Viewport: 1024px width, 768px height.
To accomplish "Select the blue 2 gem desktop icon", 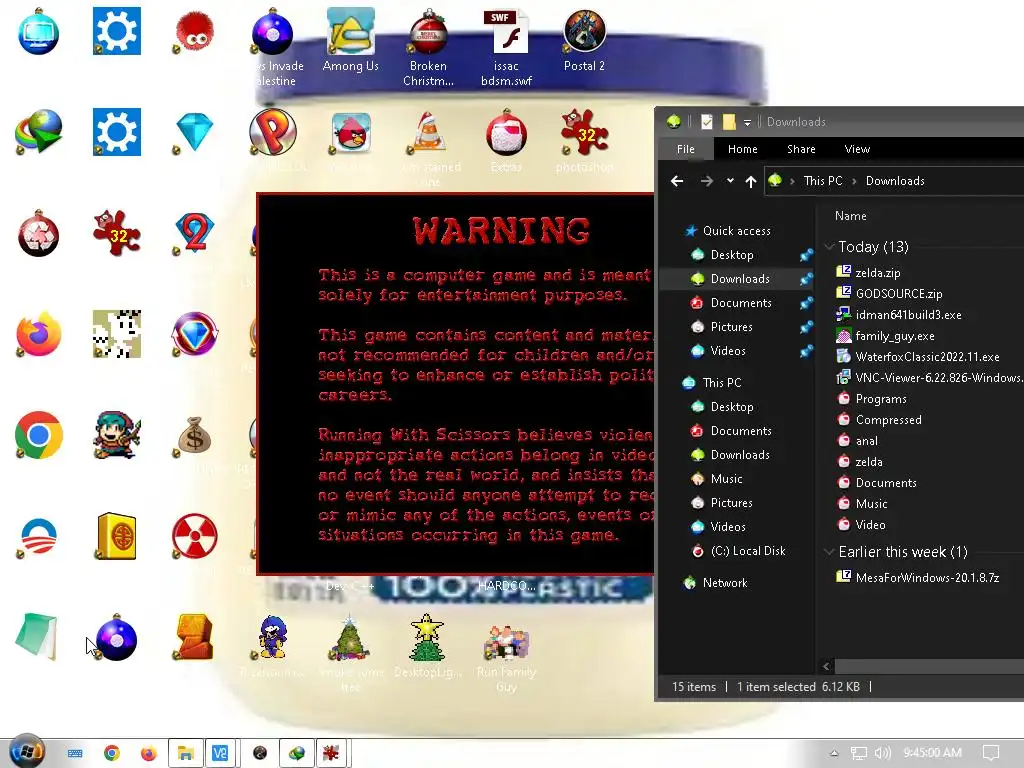I will (x=195, y=233).
